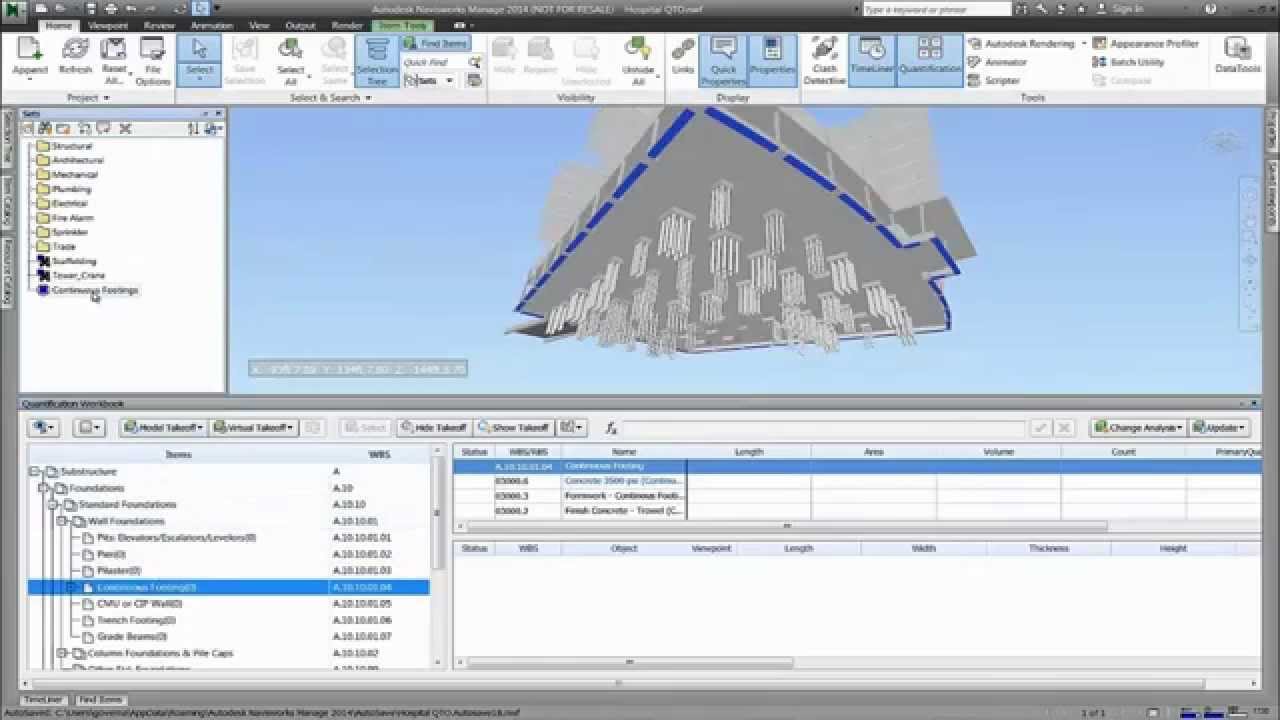Collapse the Wall Foundations tree node
This screenshot has width=1280, height=720.
(61, 521)
